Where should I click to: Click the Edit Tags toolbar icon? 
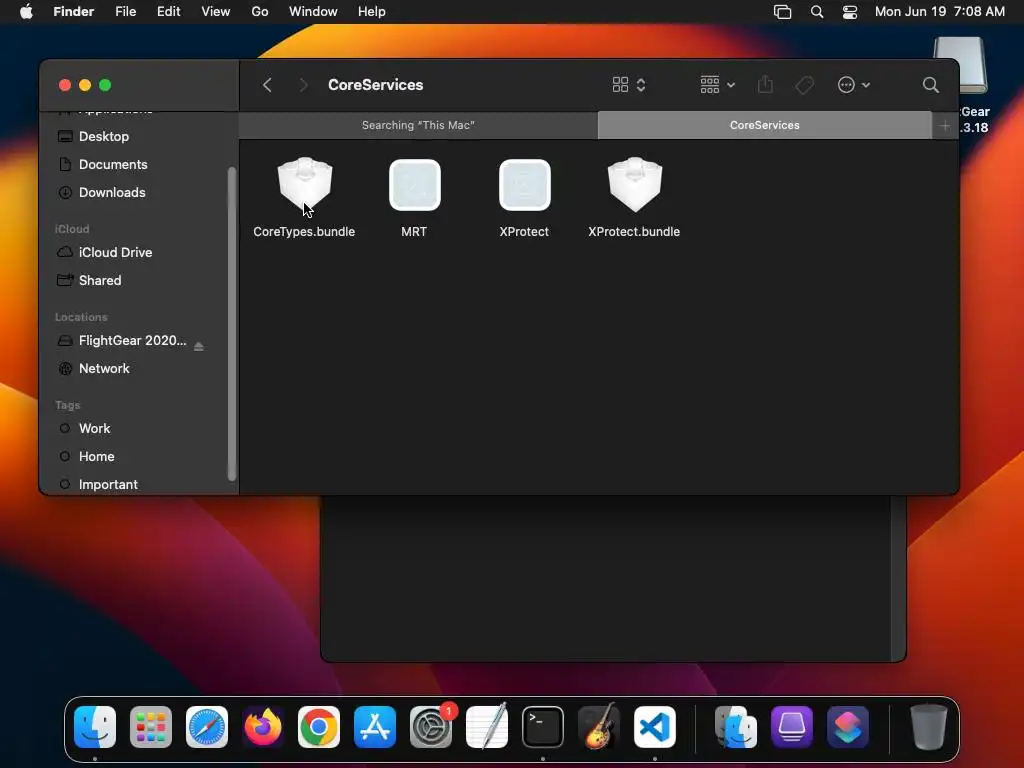[805, 85]
